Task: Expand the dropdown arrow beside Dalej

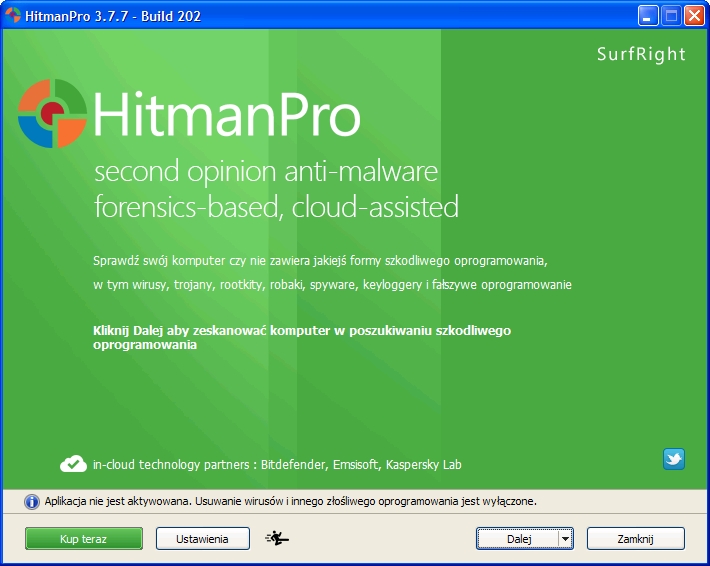Action: 566,539
